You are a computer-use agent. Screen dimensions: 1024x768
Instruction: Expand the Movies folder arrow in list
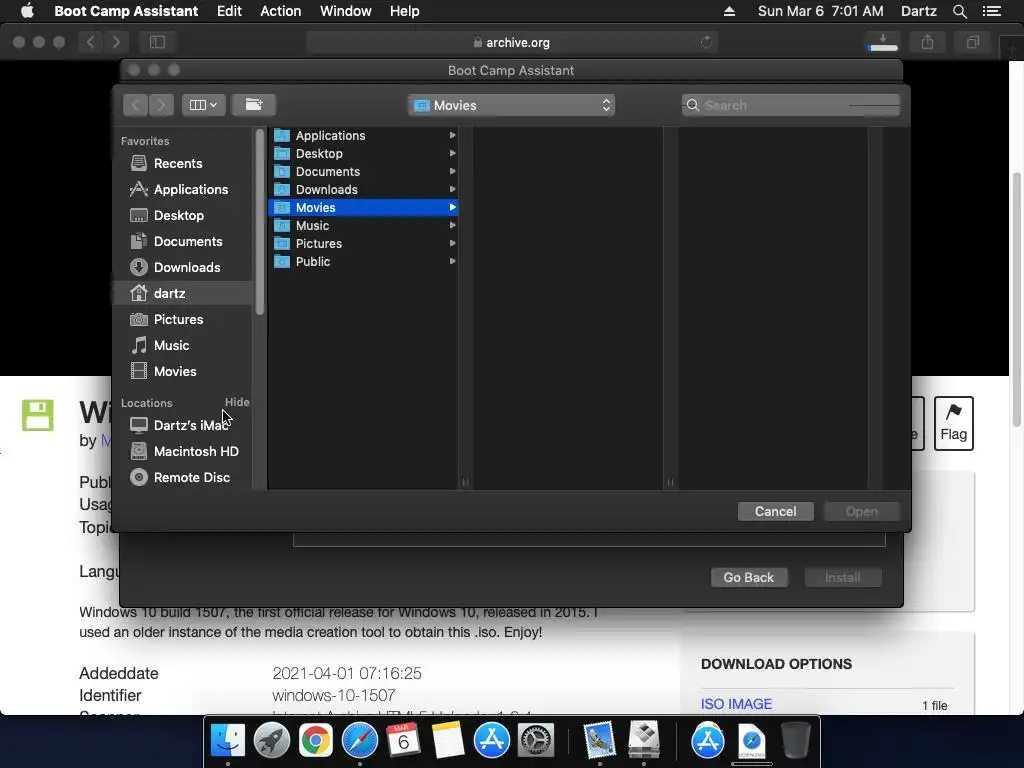click(x=452, y=207)
